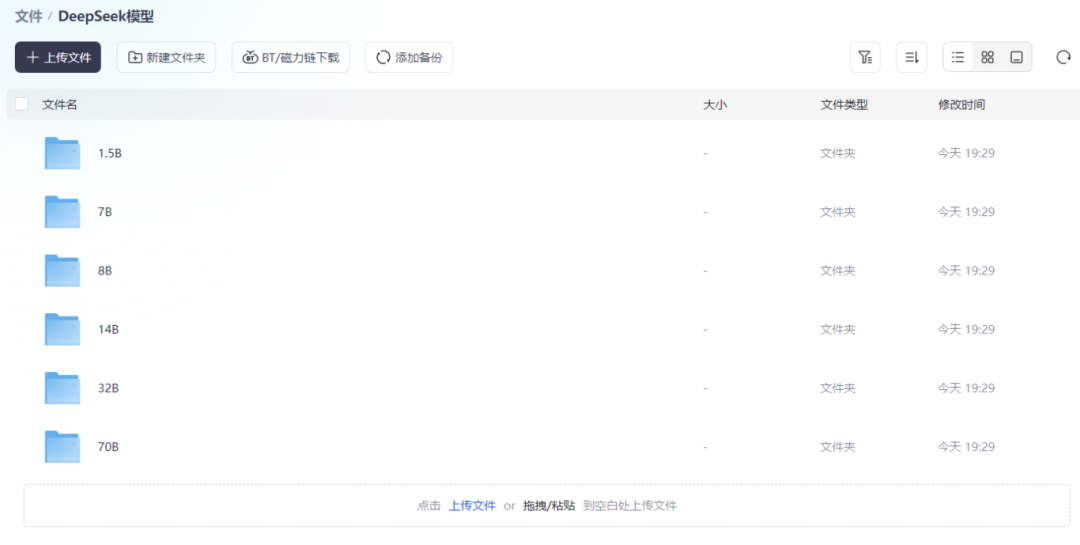
Task: Select the 70B folder name
Action: pyautogui.click(x=108, y=446)
